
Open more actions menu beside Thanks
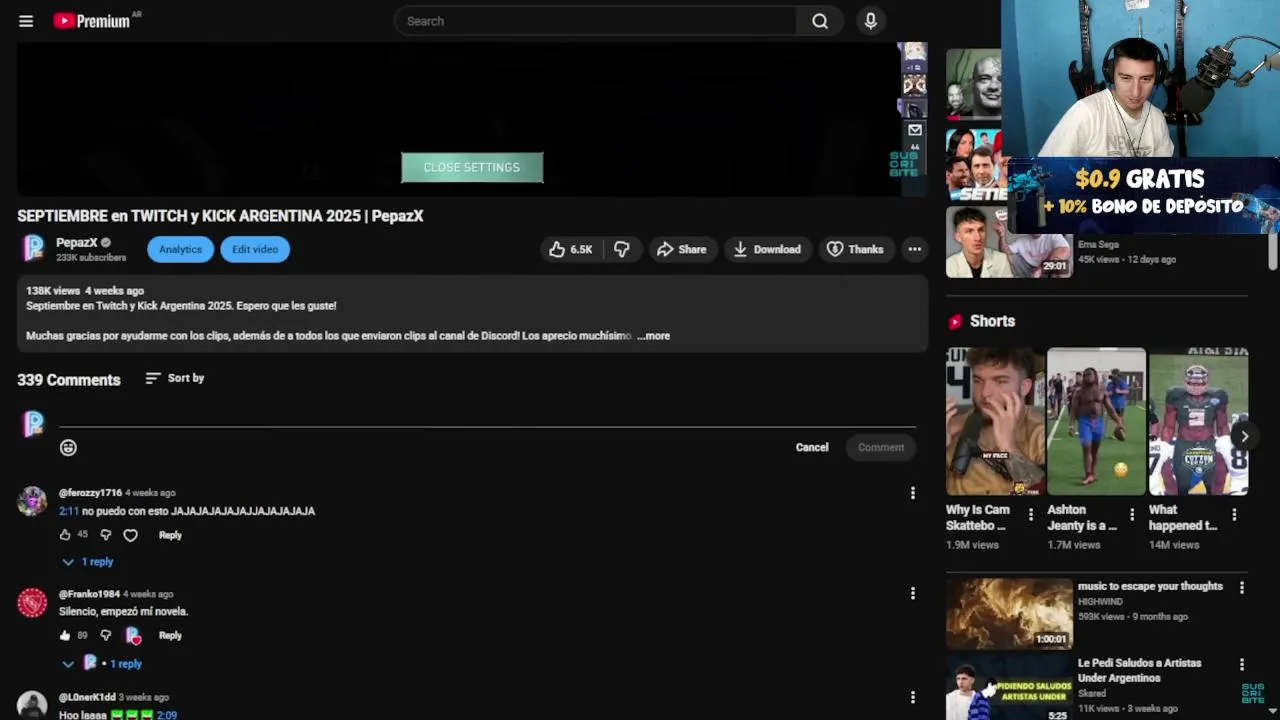(x=914, y=249)
